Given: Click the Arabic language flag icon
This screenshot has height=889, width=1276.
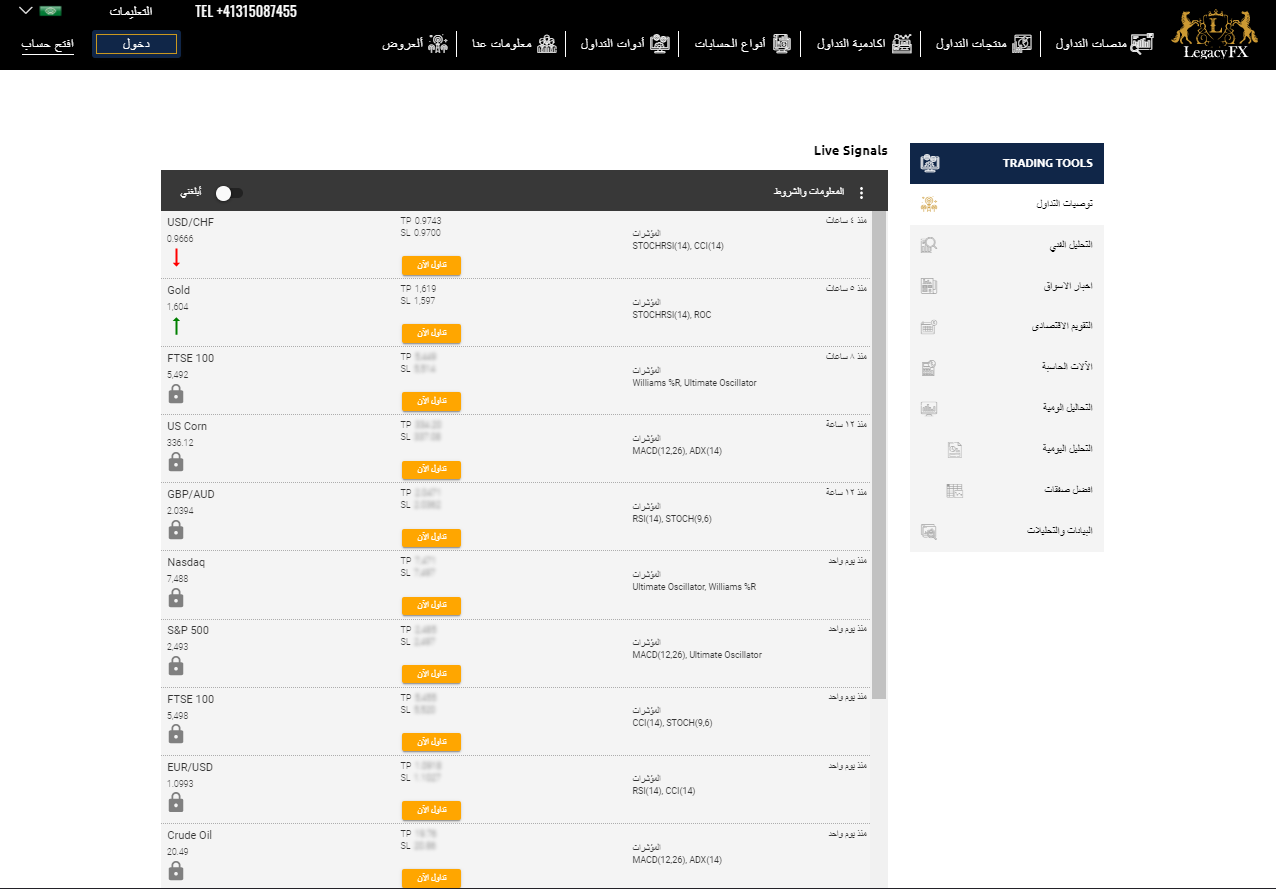Looking at the screenshot, I should coord(50,11).
